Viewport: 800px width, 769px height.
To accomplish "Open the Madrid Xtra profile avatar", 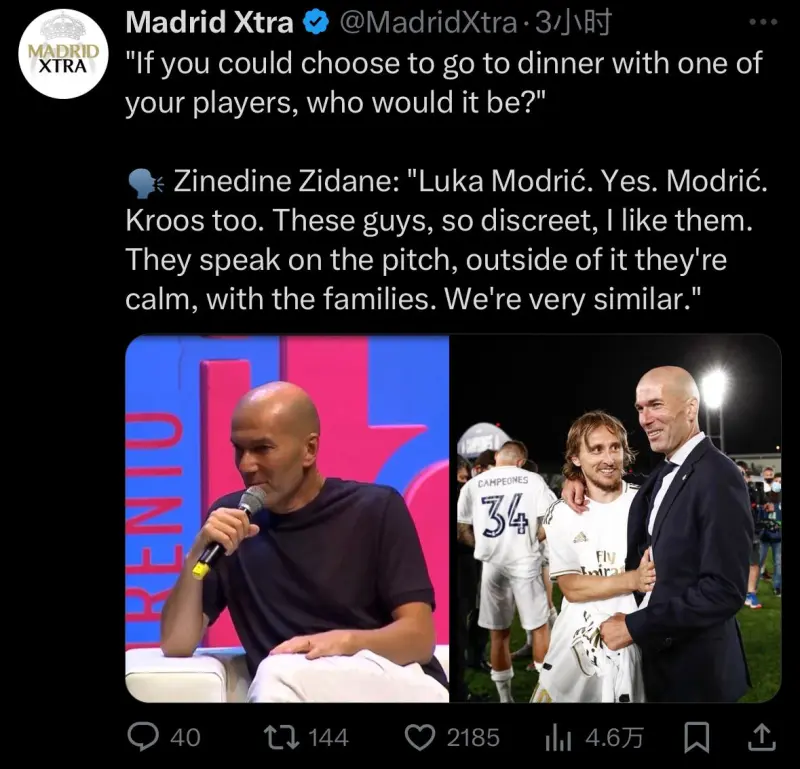I will tap(64, 55).
